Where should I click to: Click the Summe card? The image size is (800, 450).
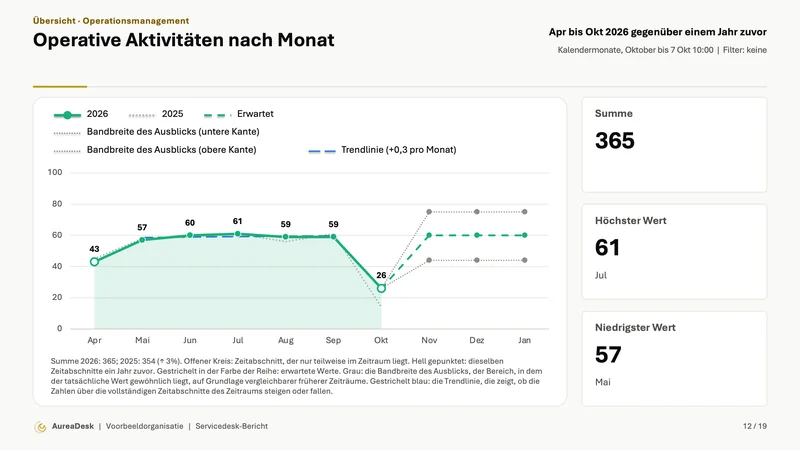pyautogui.click(x=674, y=145)
